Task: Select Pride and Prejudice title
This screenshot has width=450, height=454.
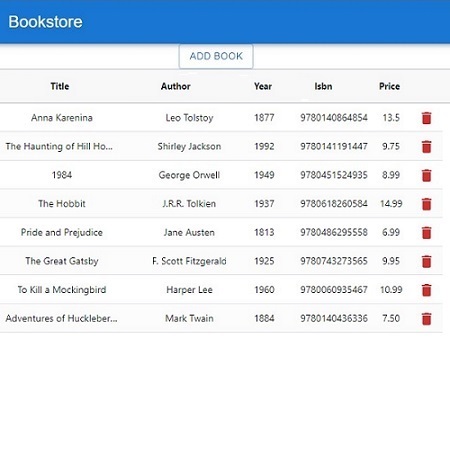Action: pyautogui.click(x=62, y=232)
